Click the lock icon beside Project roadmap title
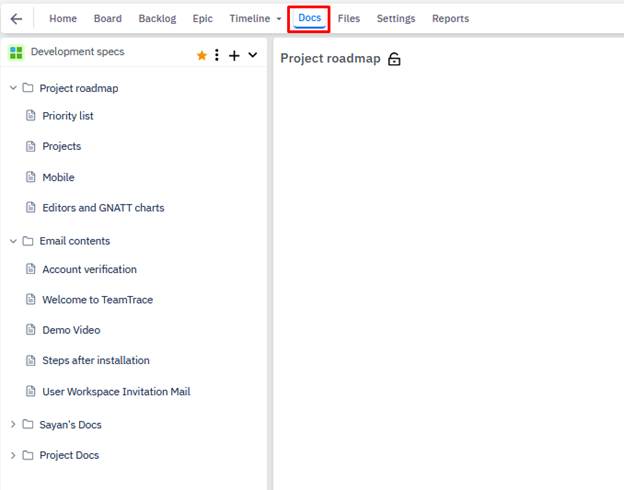This screenshot has height=490, width=624. [394, 59]
